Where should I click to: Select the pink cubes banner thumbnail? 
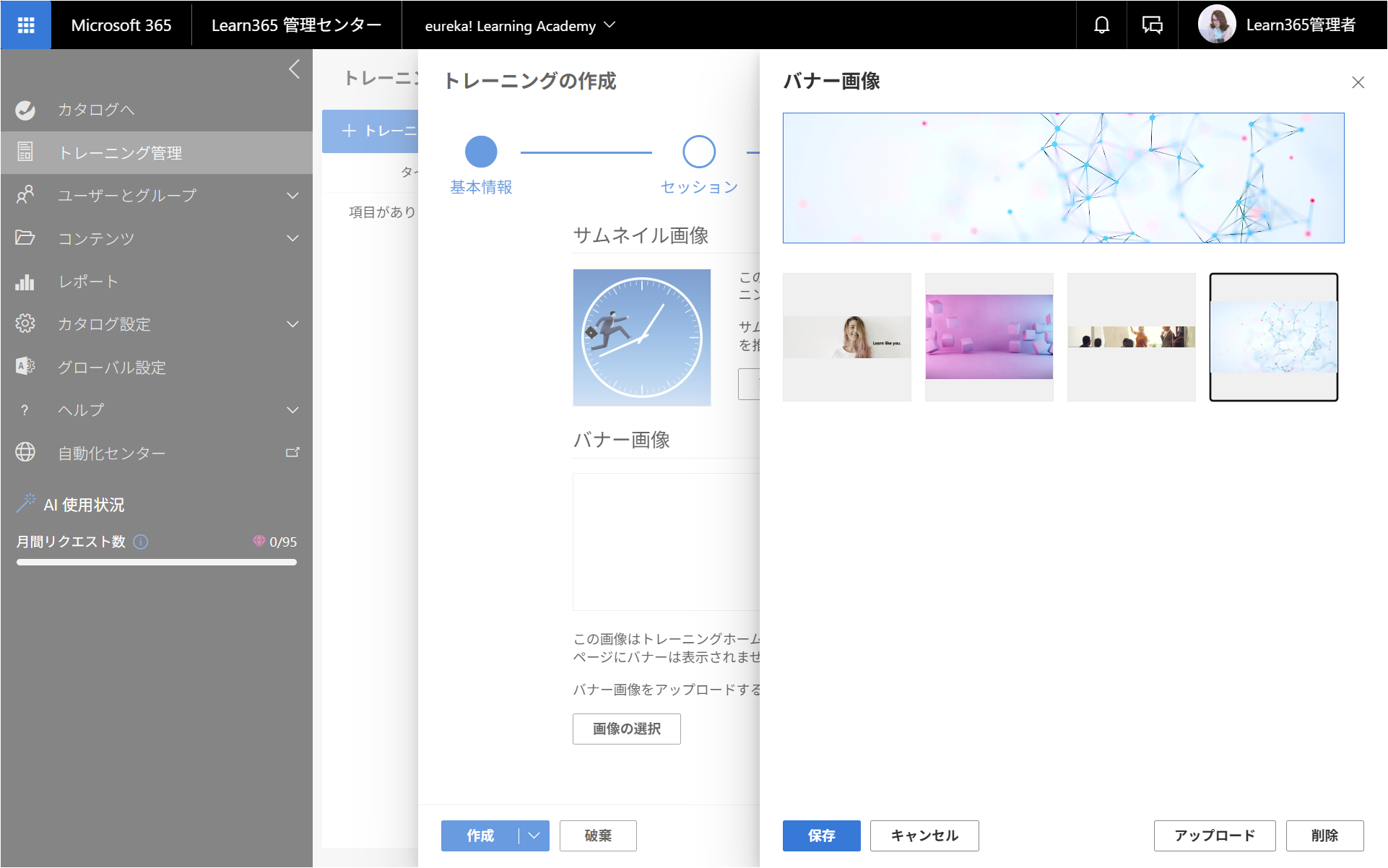coord(989,337)
